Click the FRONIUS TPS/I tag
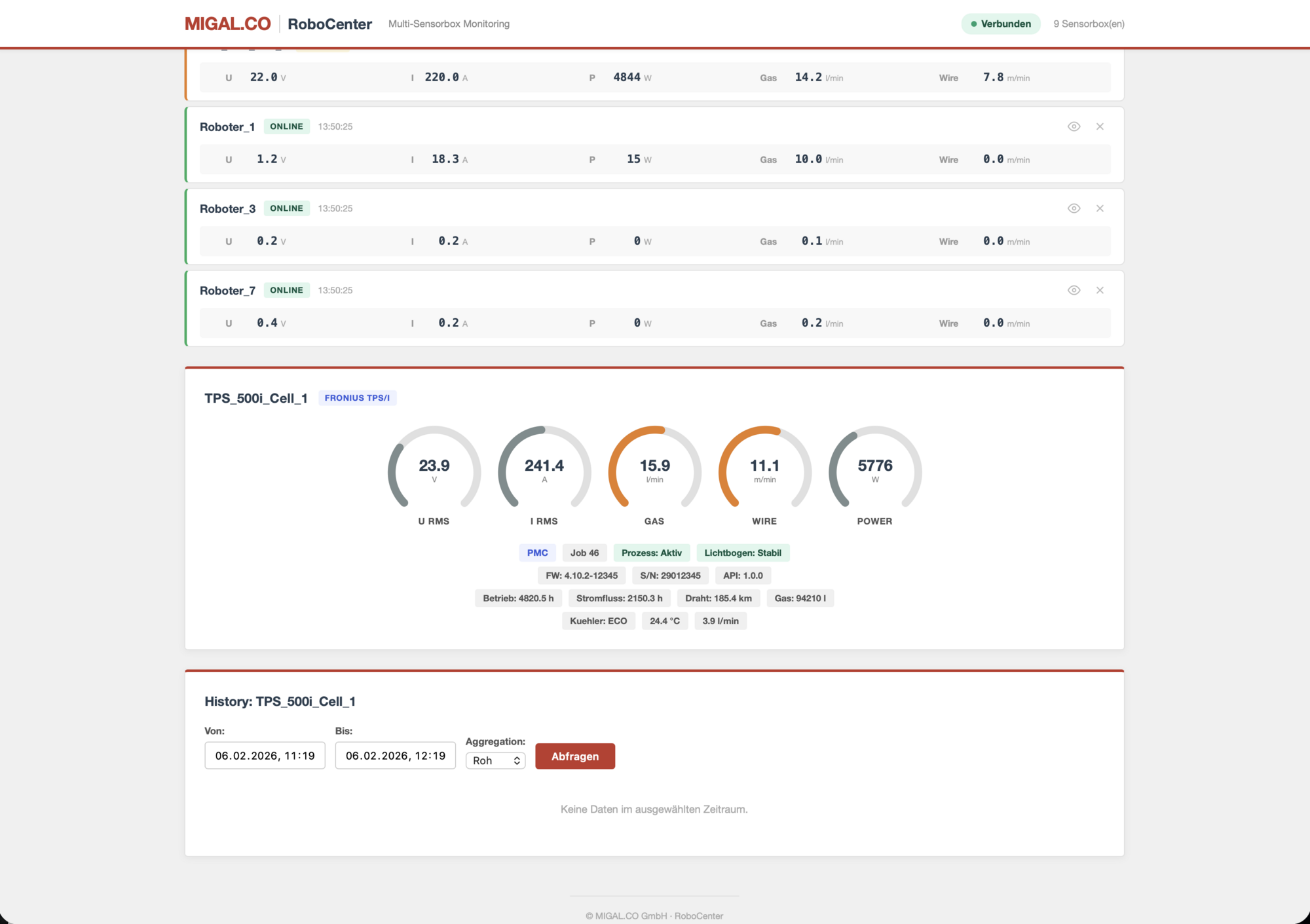Image resolution: width=1310 pixels, height=924 pixels. coord(357,398)
